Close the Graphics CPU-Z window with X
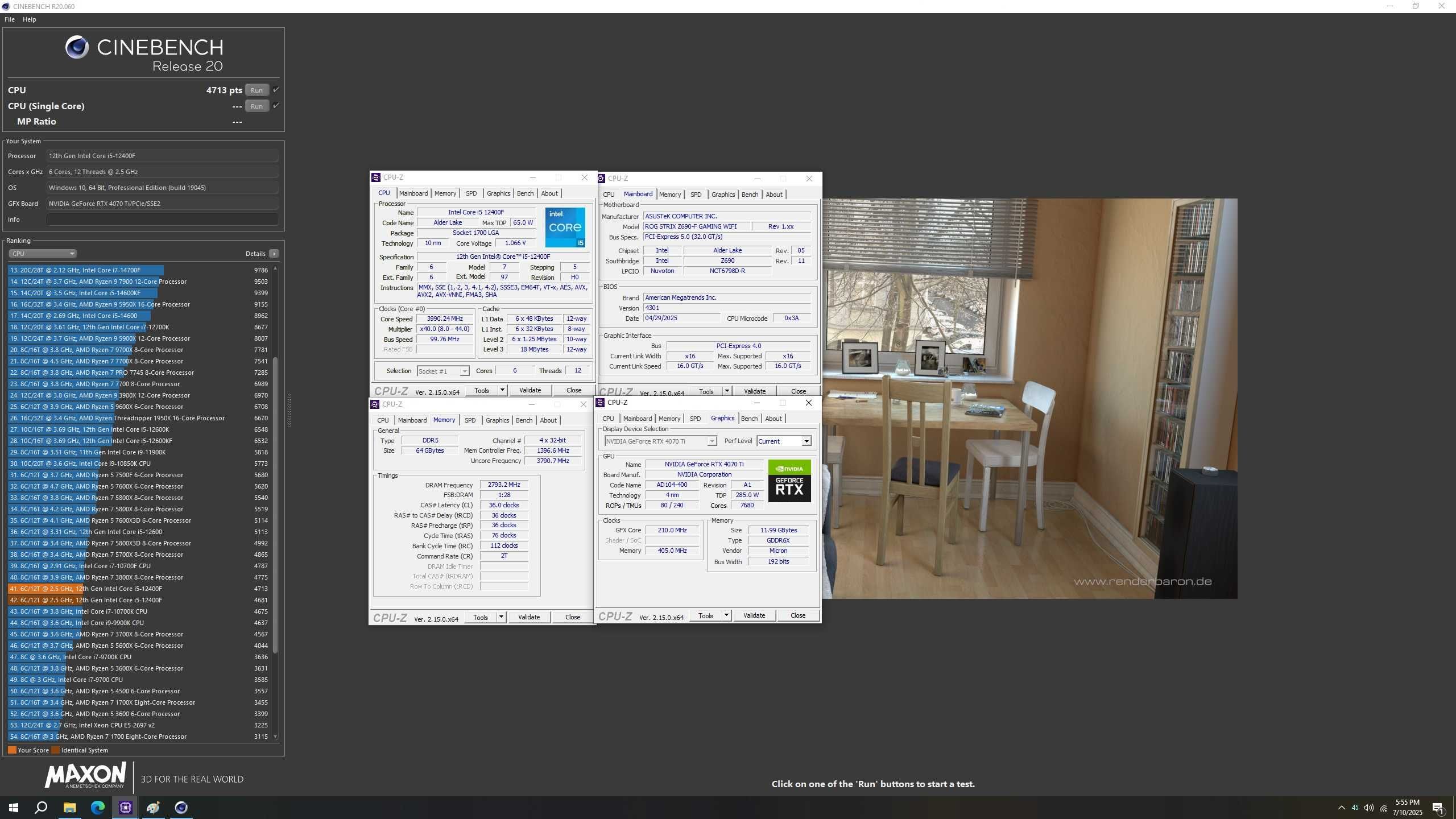 (x=808, y=403)
